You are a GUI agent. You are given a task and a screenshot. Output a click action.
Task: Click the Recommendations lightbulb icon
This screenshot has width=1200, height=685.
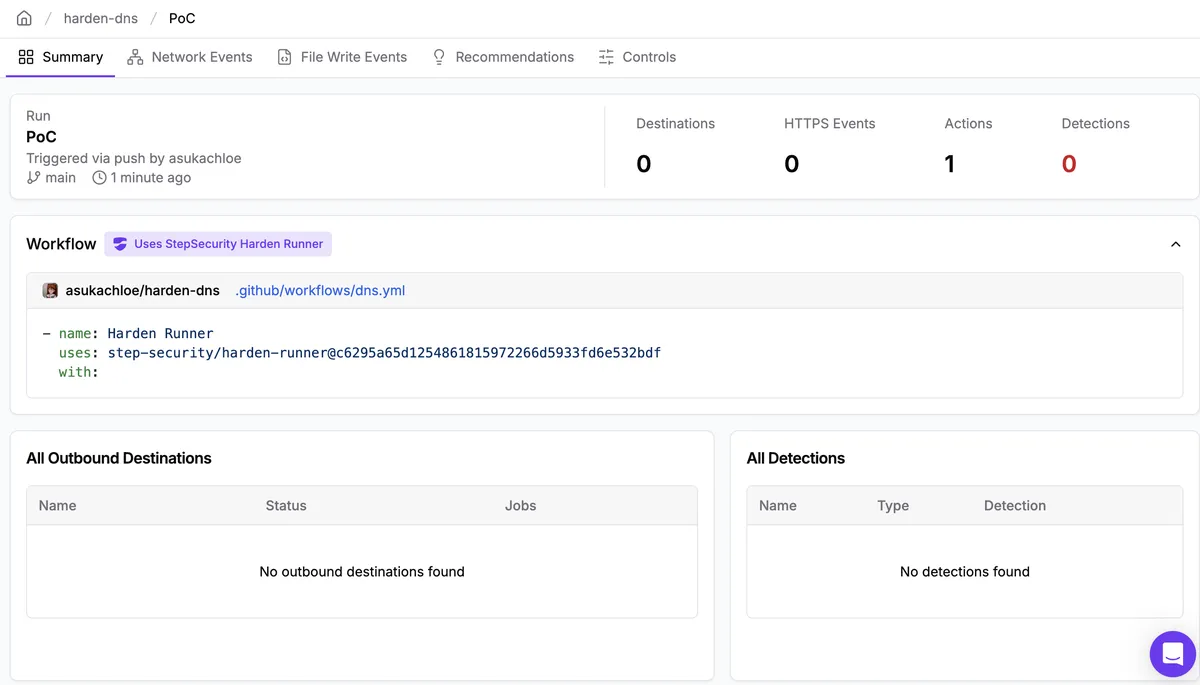(x=439, y=57)
